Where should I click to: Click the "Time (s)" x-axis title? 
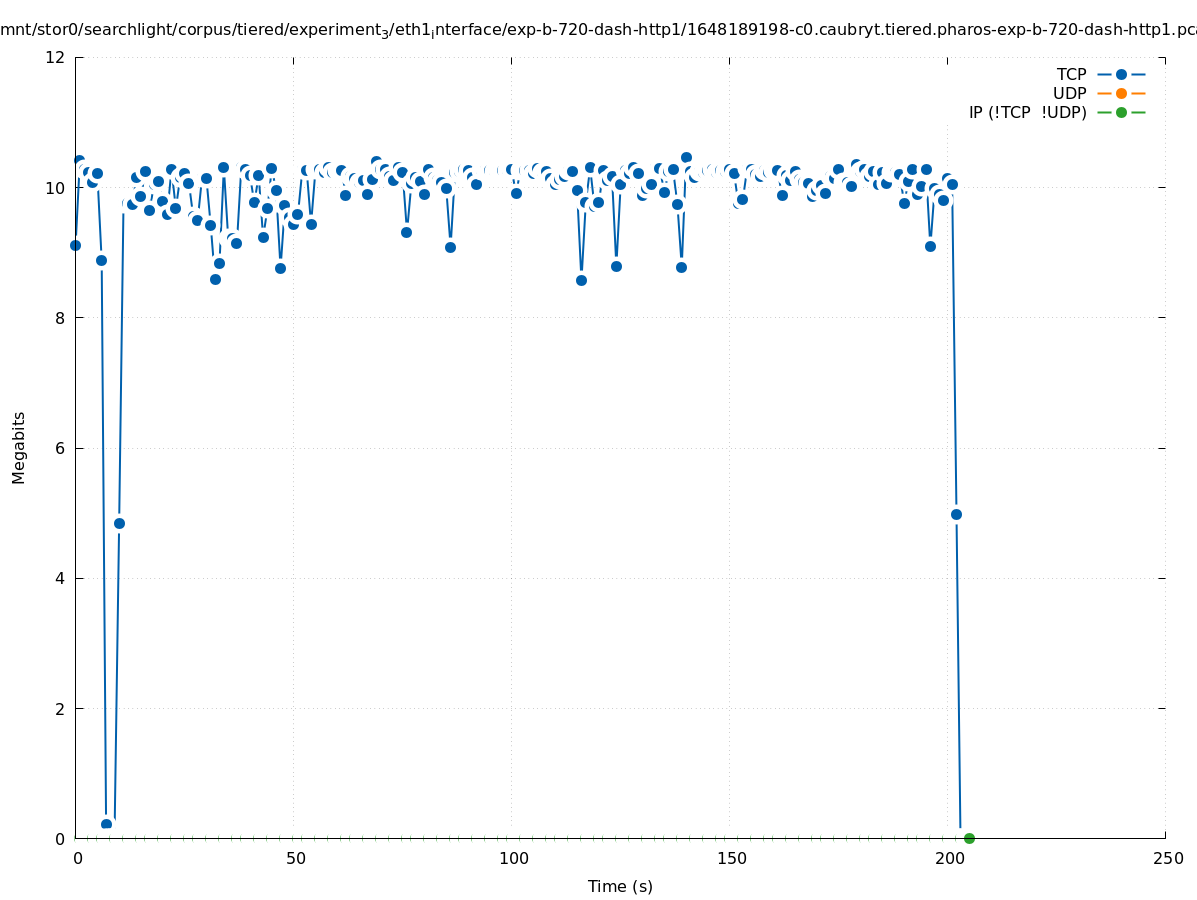620,886
